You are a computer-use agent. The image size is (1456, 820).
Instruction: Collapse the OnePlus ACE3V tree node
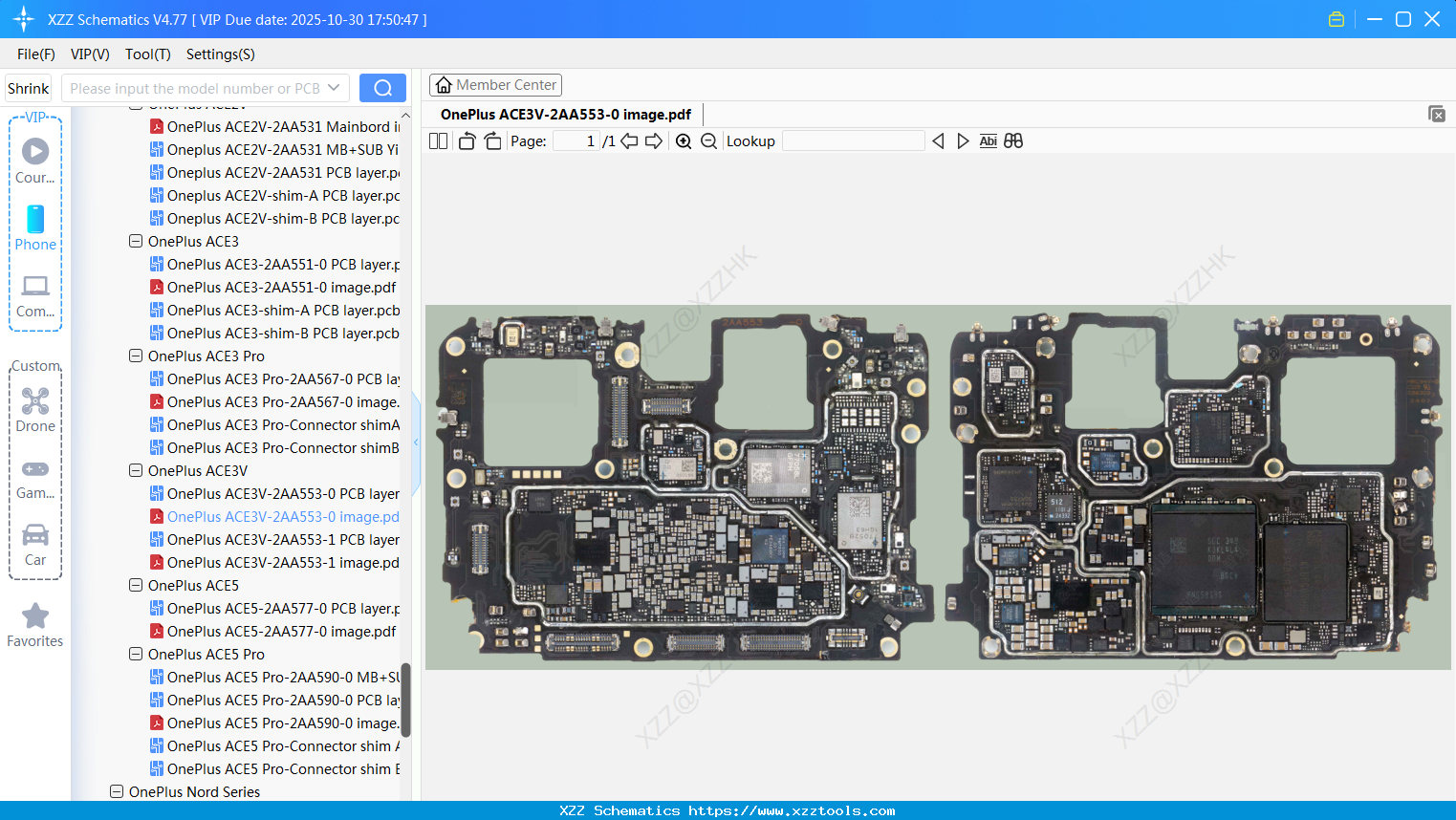coord(135,470)
